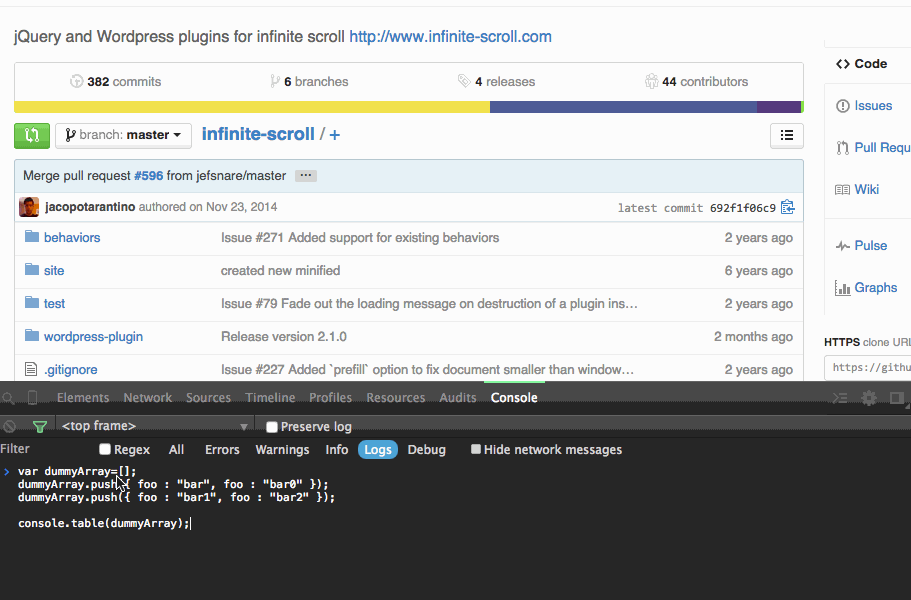Toggle DevTools device mode phone icon
The image size is (911, 600).
coord(33,398)
